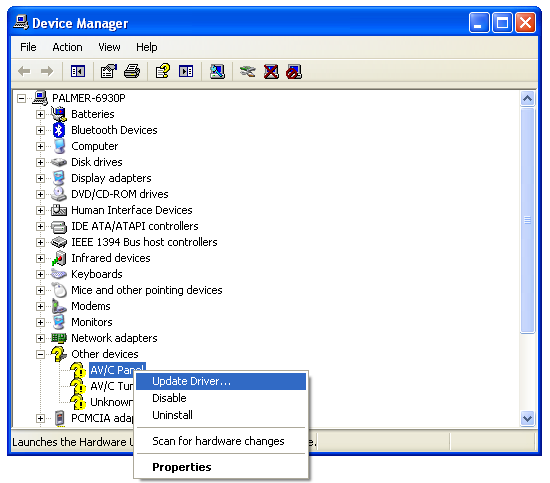
Task: Click the Batteries category icon
Action: coord(59,114)
